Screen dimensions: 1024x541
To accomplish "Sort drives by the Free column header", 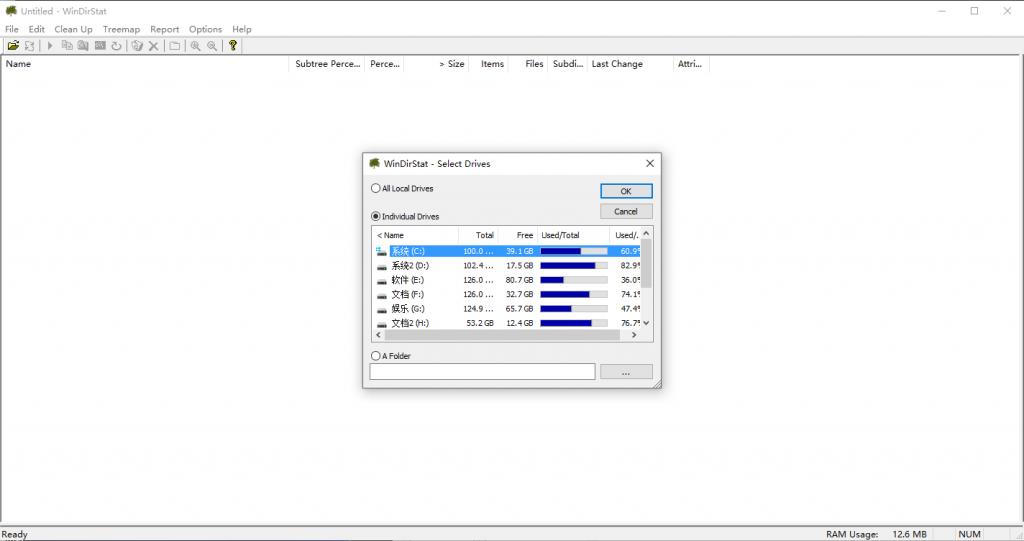I will tap(517, 235).
